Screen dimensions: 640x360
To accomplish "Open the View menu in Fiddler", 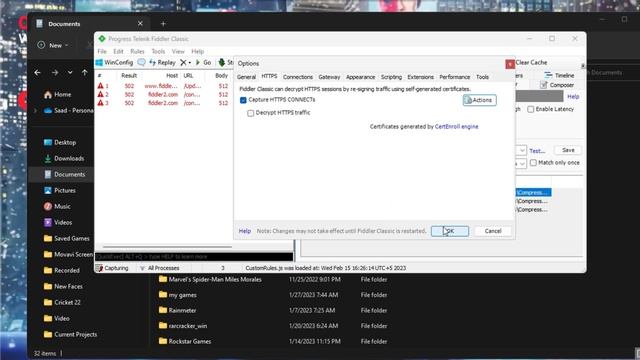I will click(178, 51).
